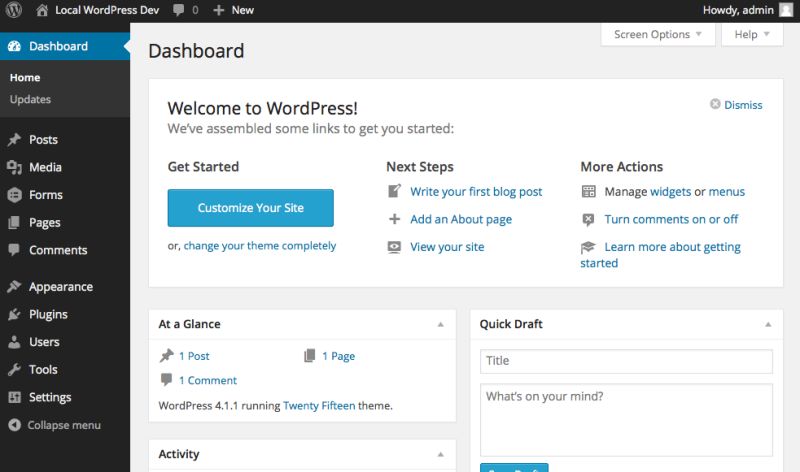
Task: Click the 1 Comment link
Action: pyautogui.click(x=208, y=380)
